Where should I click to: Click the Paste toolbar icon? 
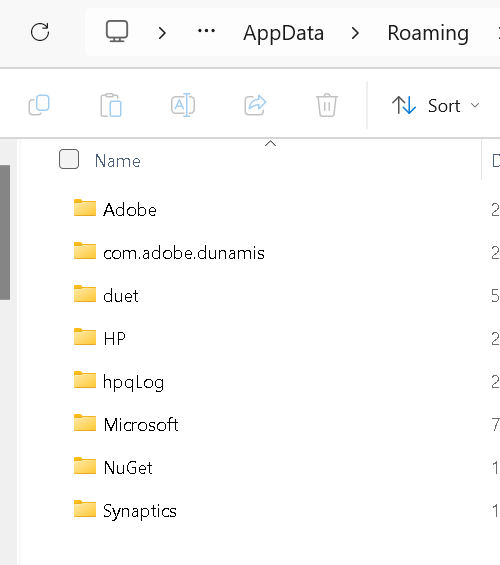click(x=111, y=105)
